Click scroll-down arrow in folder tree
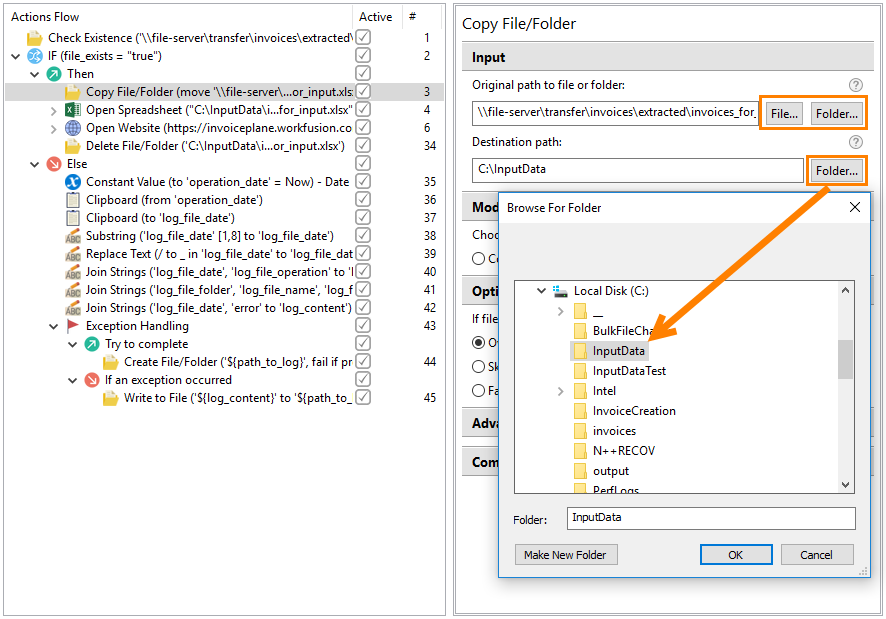 (x=845, y=484)
